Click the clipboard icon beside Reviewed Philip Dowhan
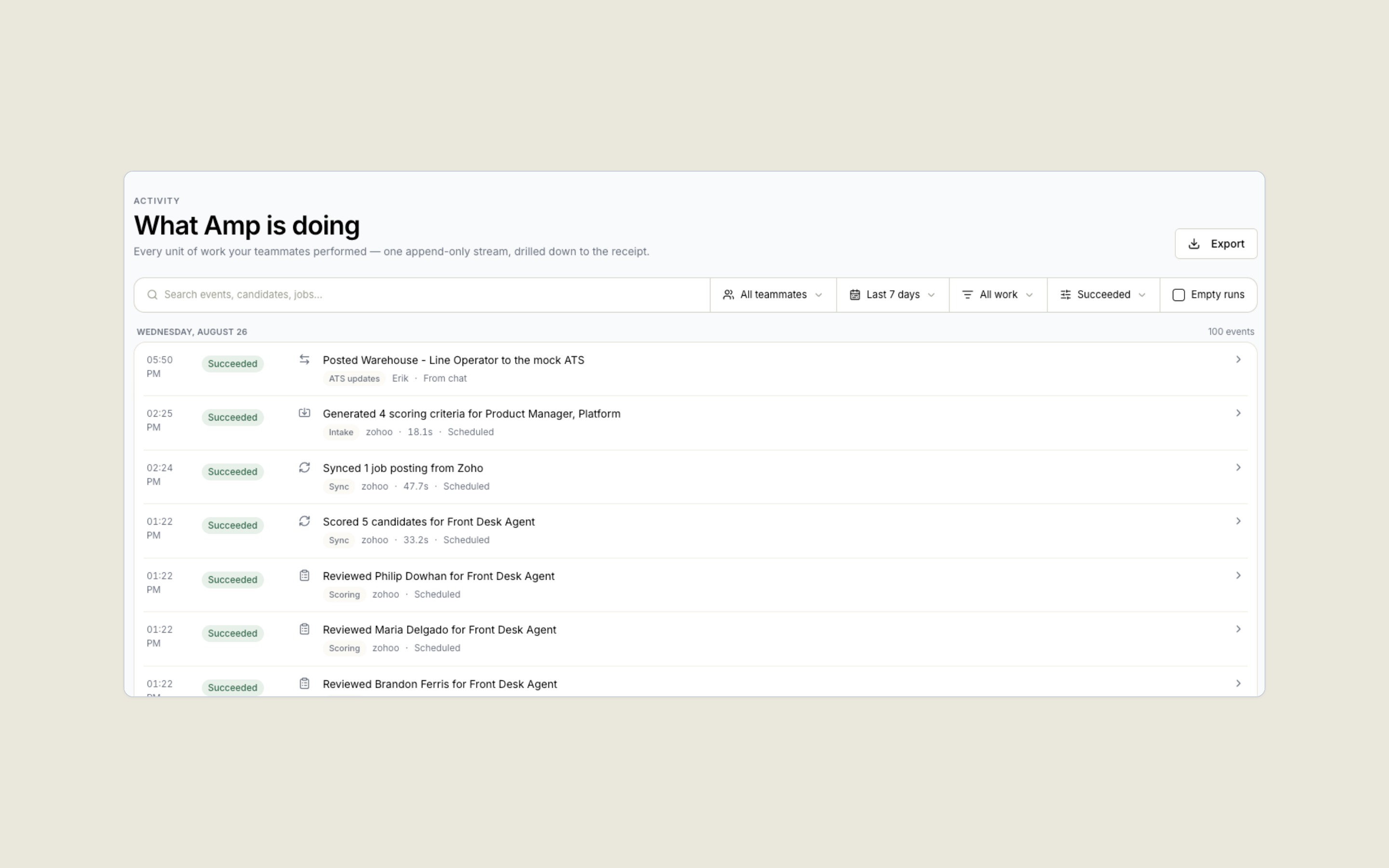Image resolution: width=1389 pixels, height=868 pixels. [x=304, y=575]
